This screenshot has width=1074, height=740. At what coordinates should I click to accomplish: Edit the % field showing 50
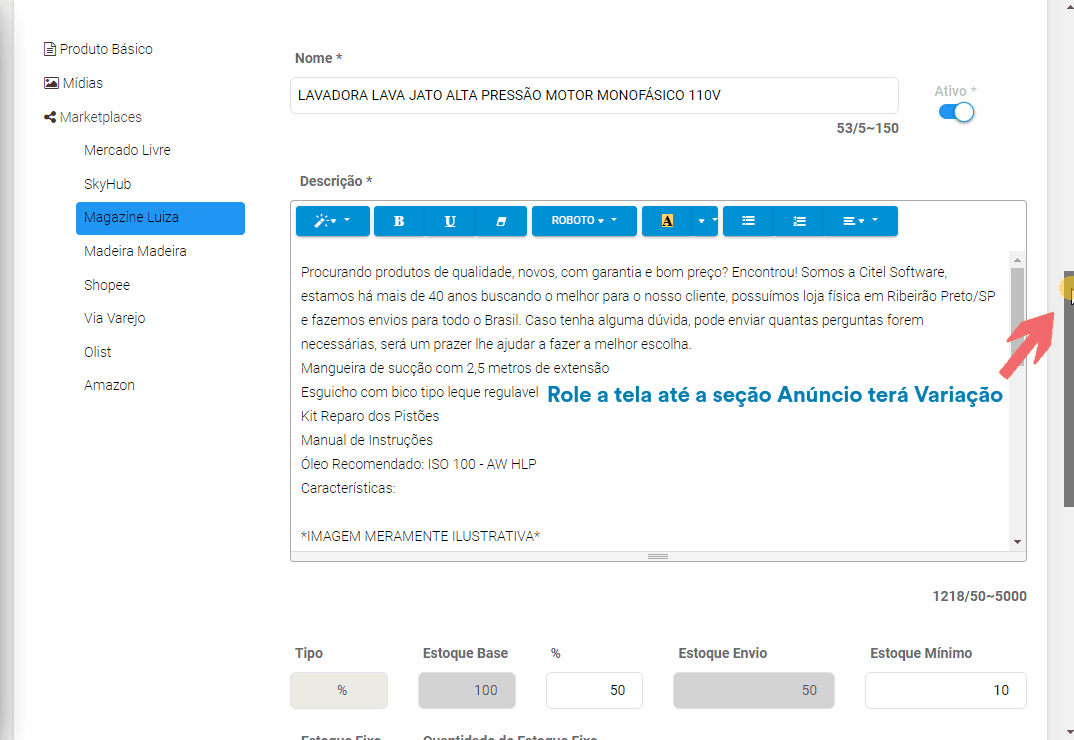click(x=594, y=690)
